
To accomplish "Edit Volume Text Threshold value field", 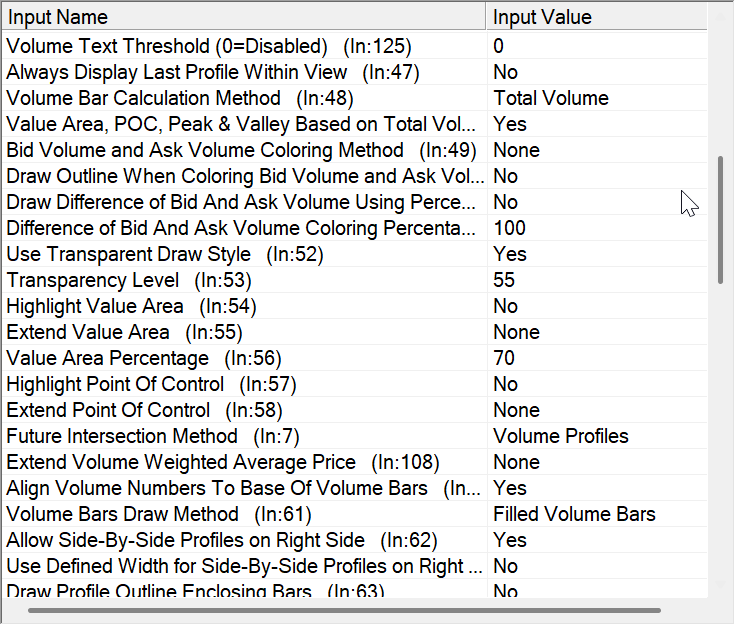I will [597, 46].
